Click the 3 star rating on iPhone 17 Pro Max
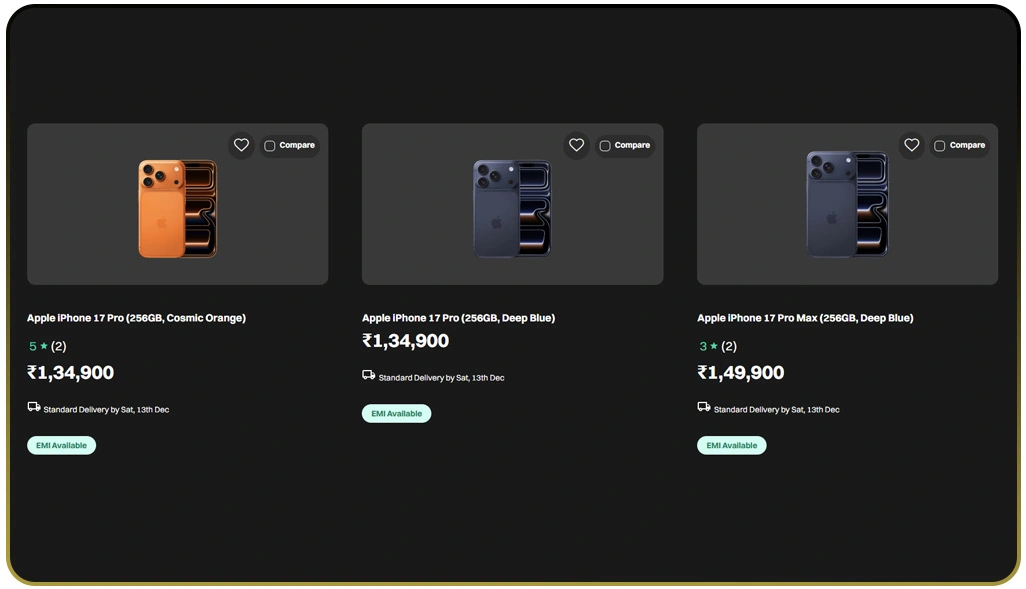This screenshot has width=1026, height=589. (708, 346)
